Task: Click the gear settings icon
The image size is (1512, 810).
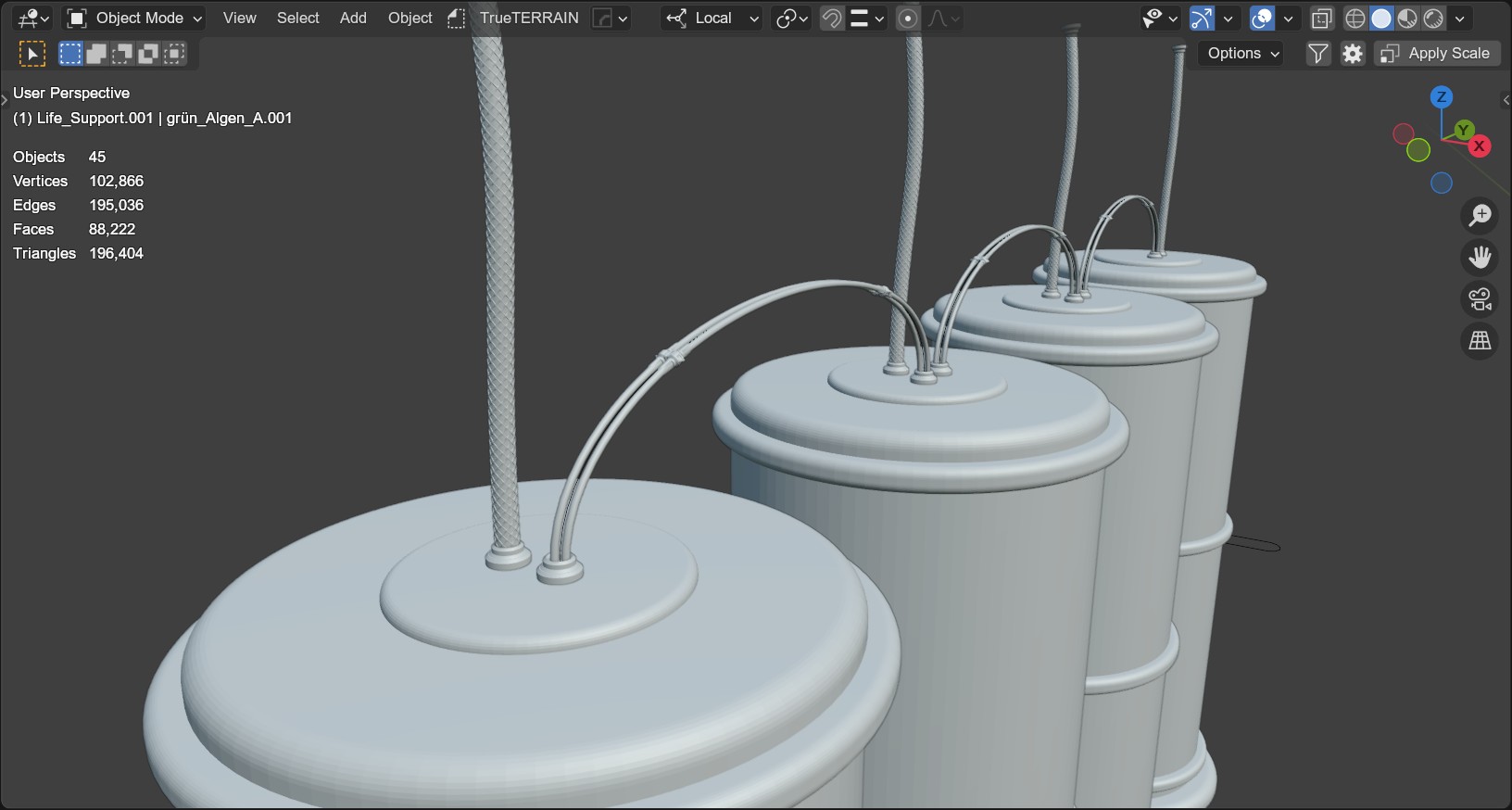Action: point(1353,54)
